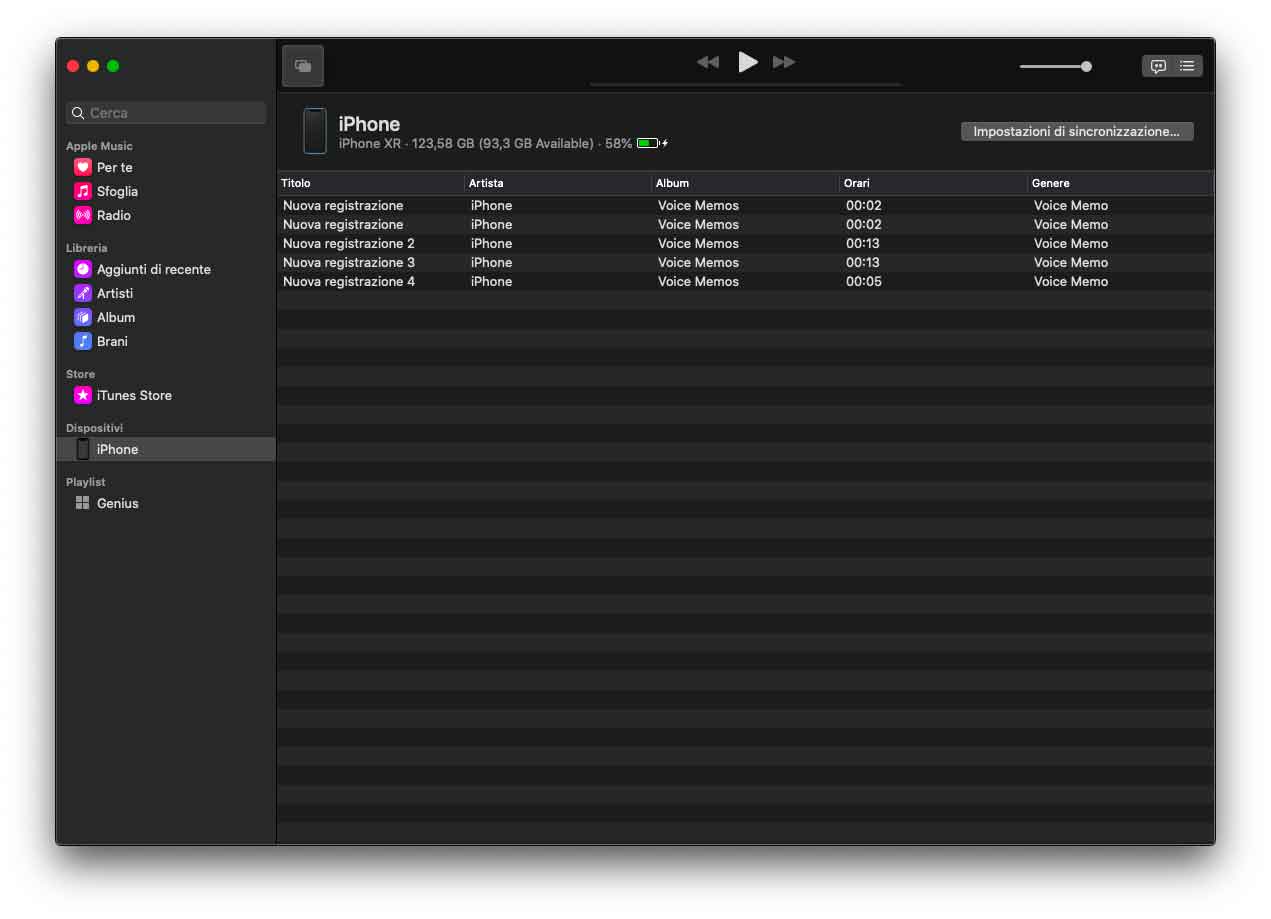
Task: Click the iPhone device title heading
Action: (369, 124)
